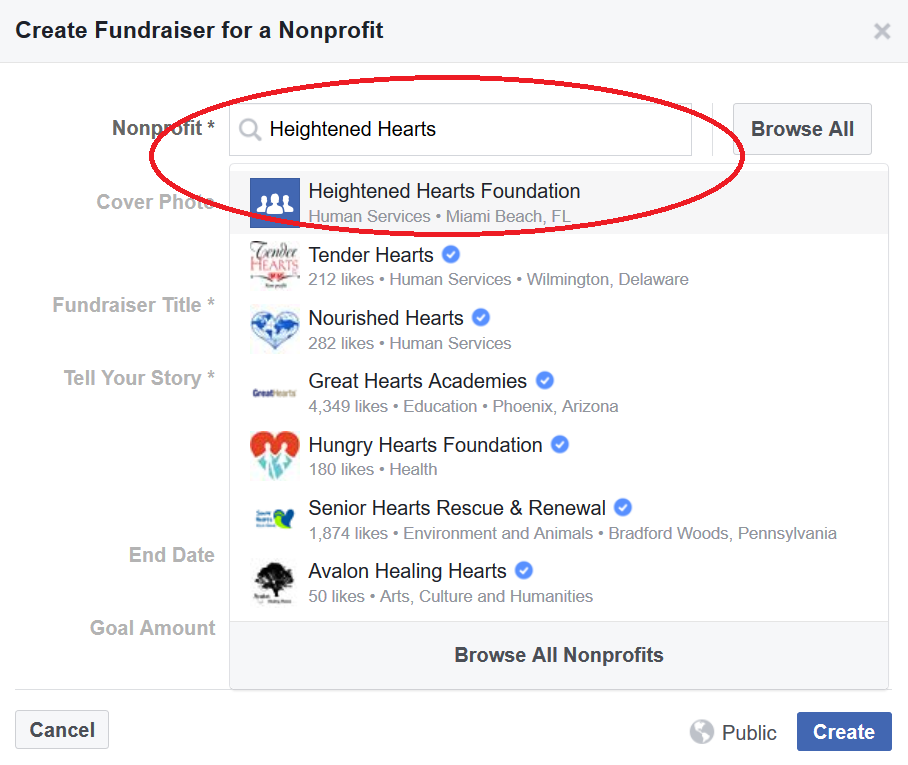The image size is (908, 765).
Task: Select Senior Hearts Rescue & Renewal result
Action: 559,519
